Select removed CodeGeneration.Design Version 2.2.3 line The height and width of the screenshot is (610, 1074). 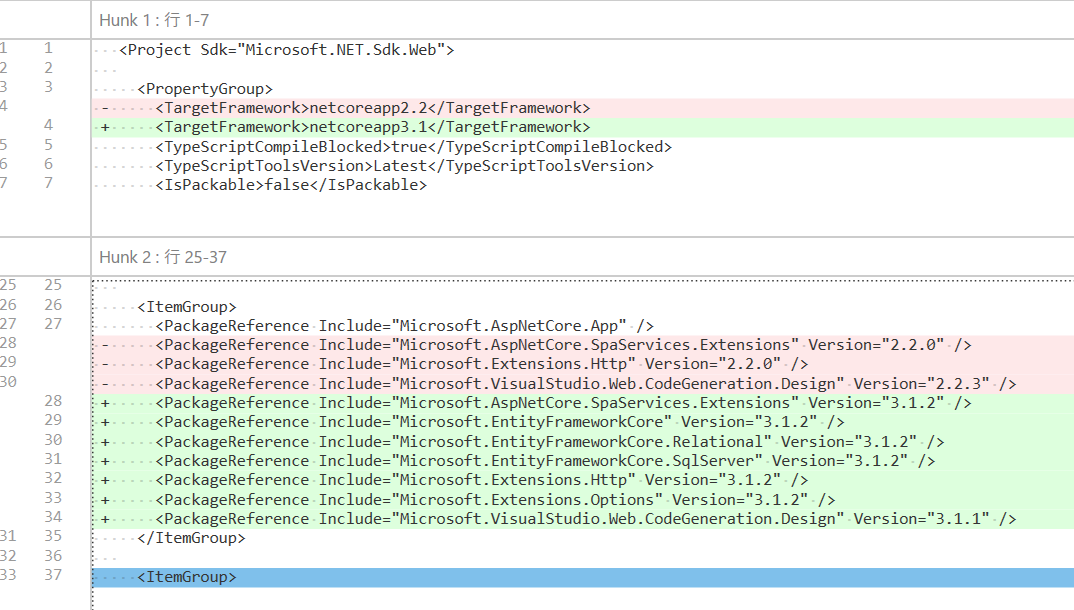[582, 384]
